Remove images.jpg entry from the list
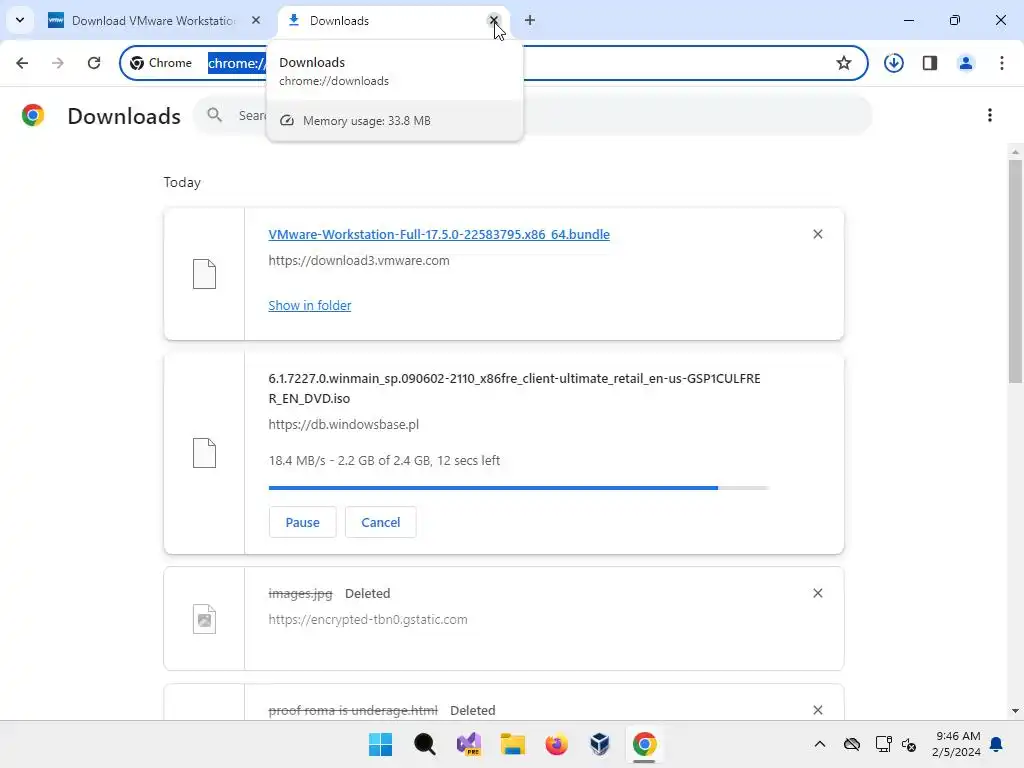 pyautogui.click(x=818, y=593)
